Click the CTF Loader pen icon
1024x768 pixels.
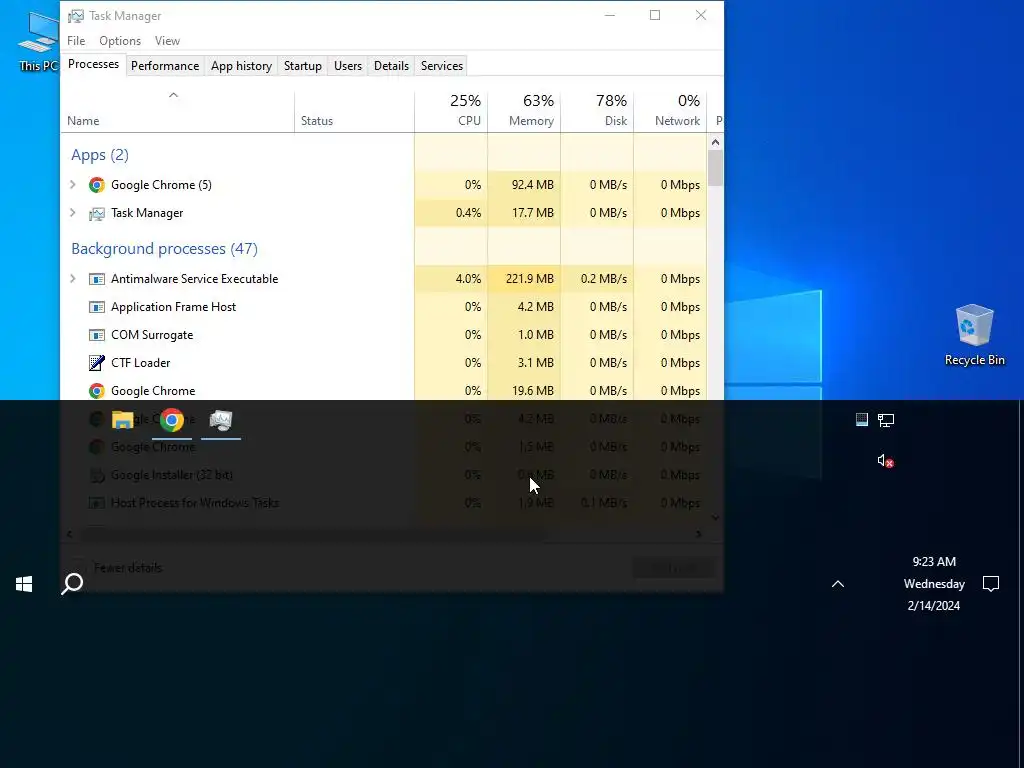[97, 362]
